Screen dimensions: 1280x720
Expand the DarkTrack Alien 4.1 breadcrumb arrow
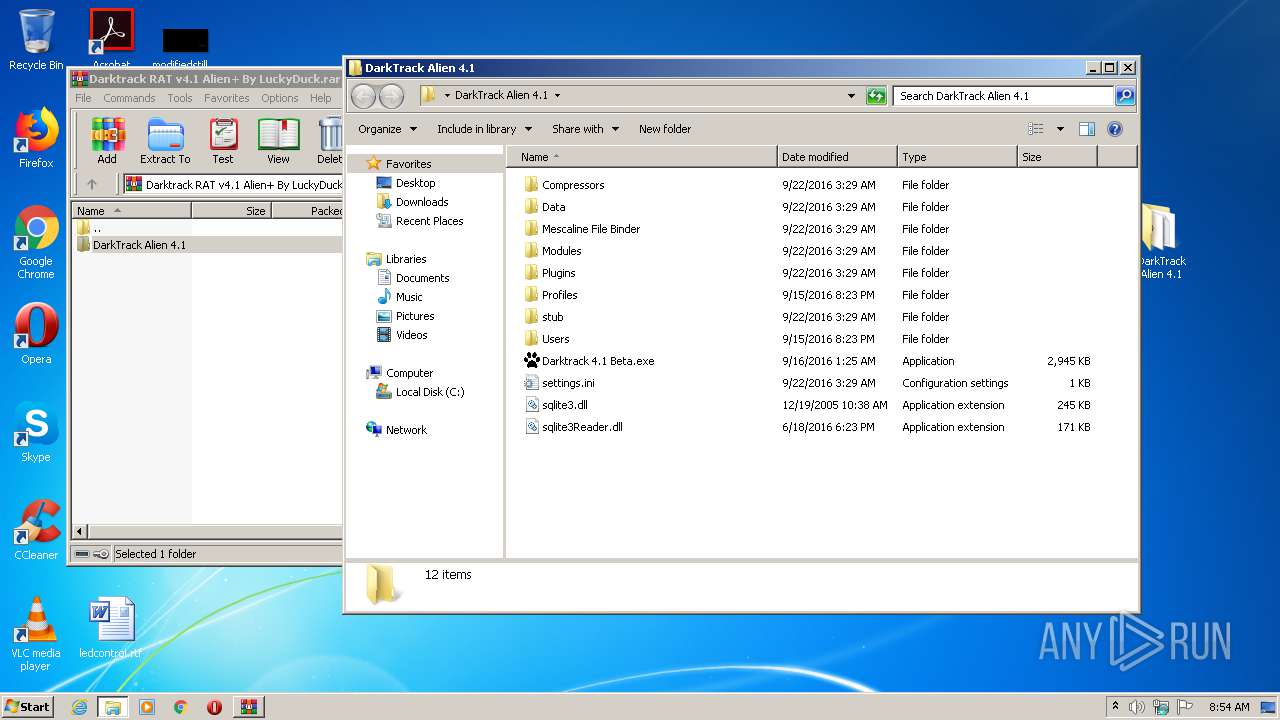557,96
